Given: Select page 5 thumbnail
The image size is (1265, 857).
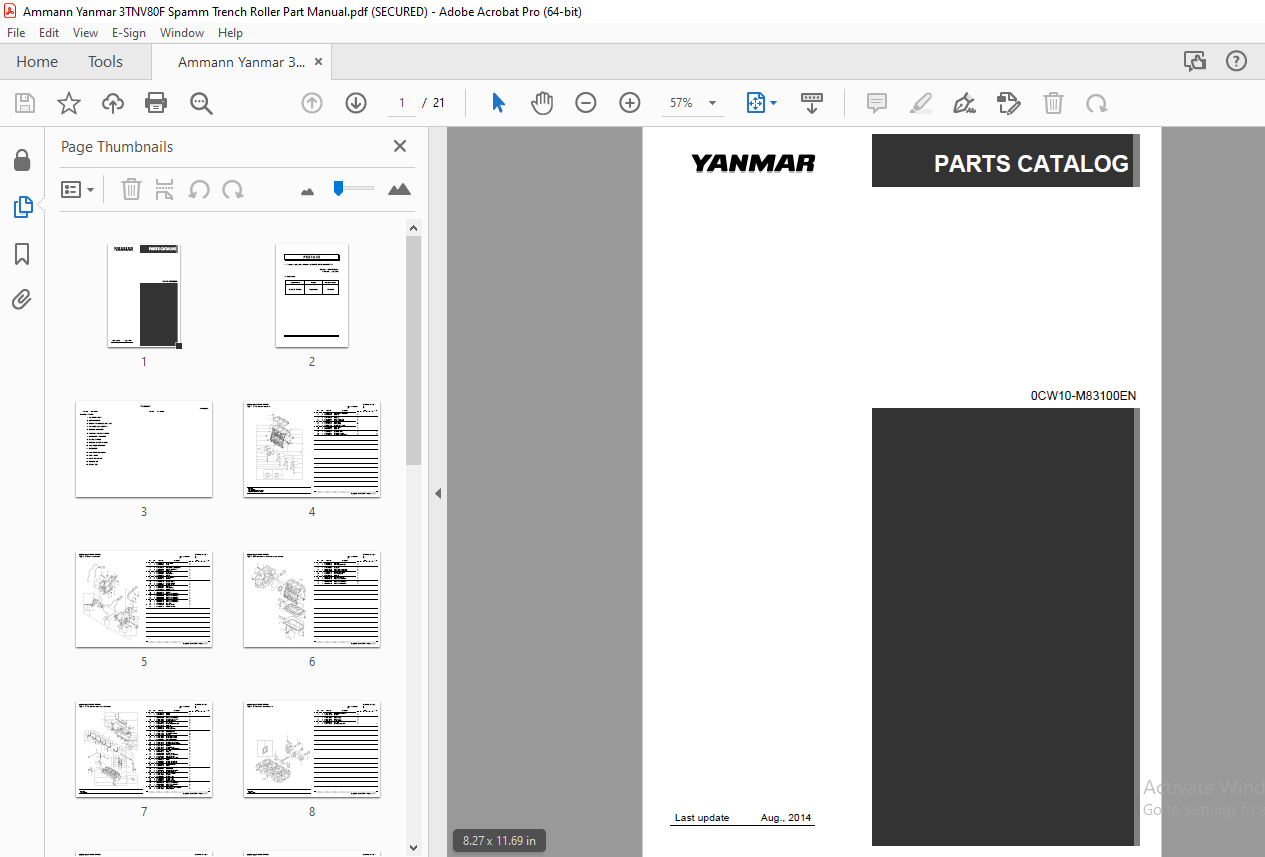Looking at the screenshot, I should coord(144,599).
